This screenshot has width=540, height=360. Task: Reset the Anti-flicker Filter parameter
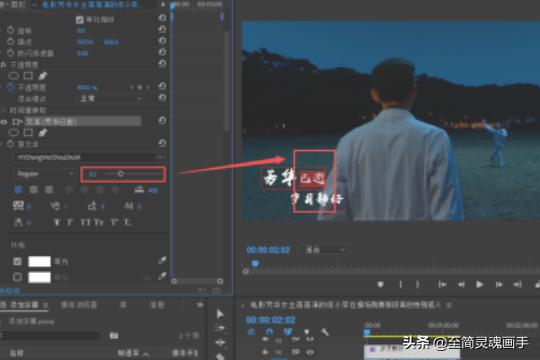coord(162,52)
